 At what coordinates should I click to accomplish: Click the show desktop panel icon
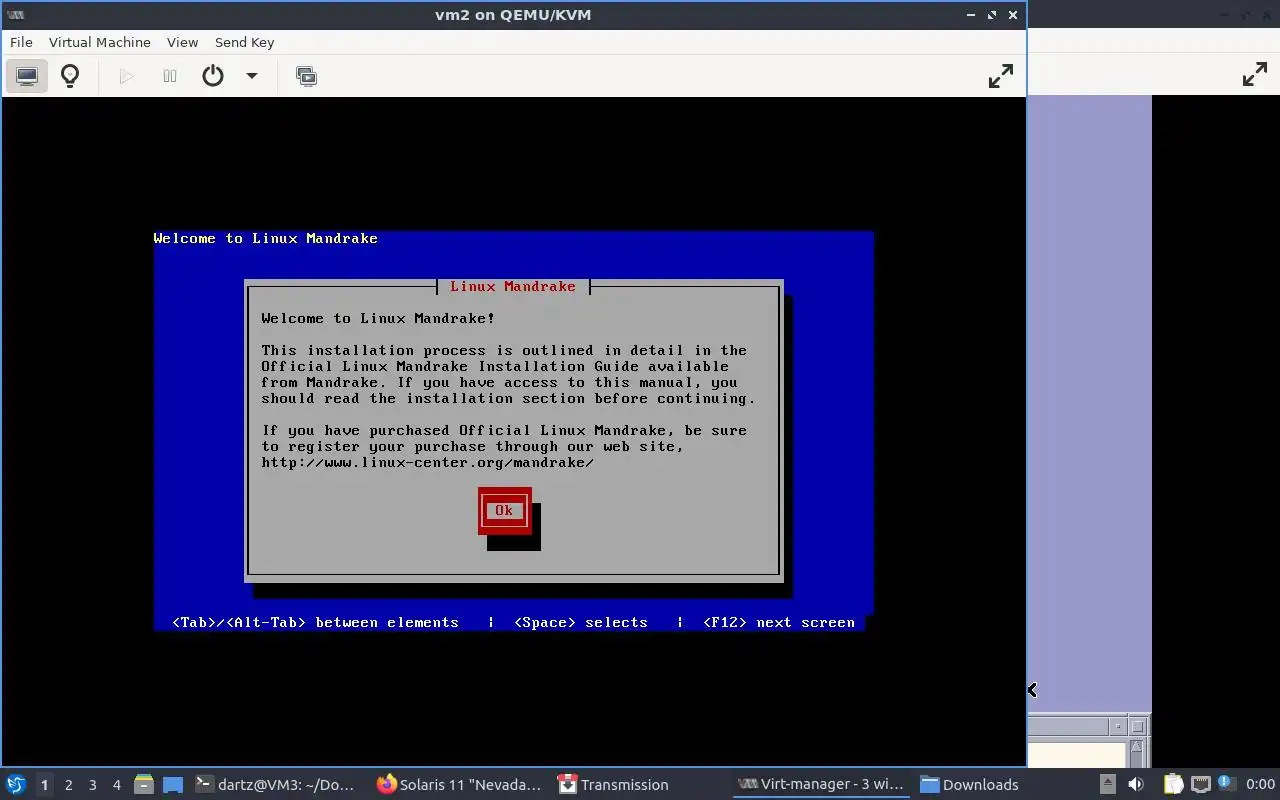click(x=173, y=785)
